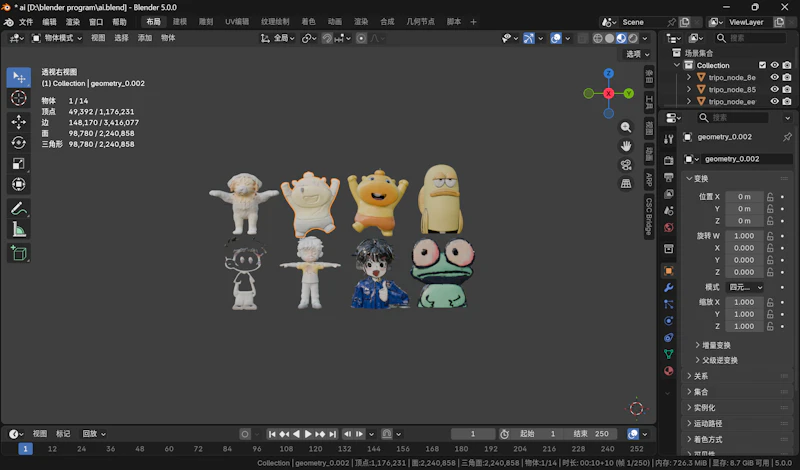Play the animation forward
This screenshot has width=800, height=470.
click(308, 434)
